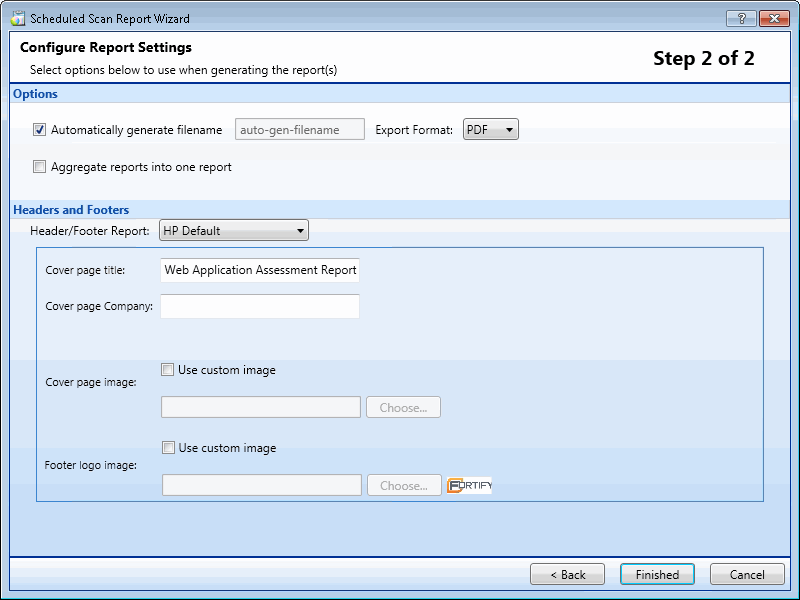Enable the Automatically generate filename checkbox
Screen dimensions: 800x600
(x=39, y=129)
